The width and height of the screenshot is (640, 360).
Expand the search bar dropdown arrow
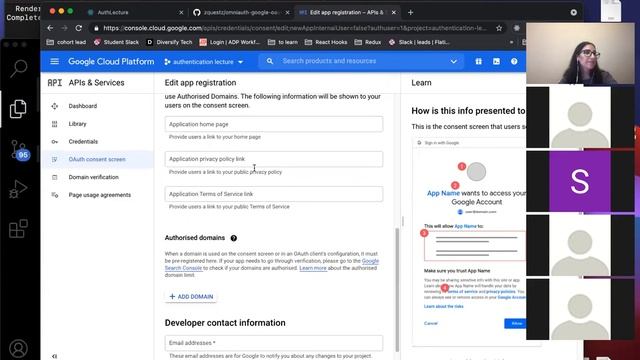click(x=453, y=61)
